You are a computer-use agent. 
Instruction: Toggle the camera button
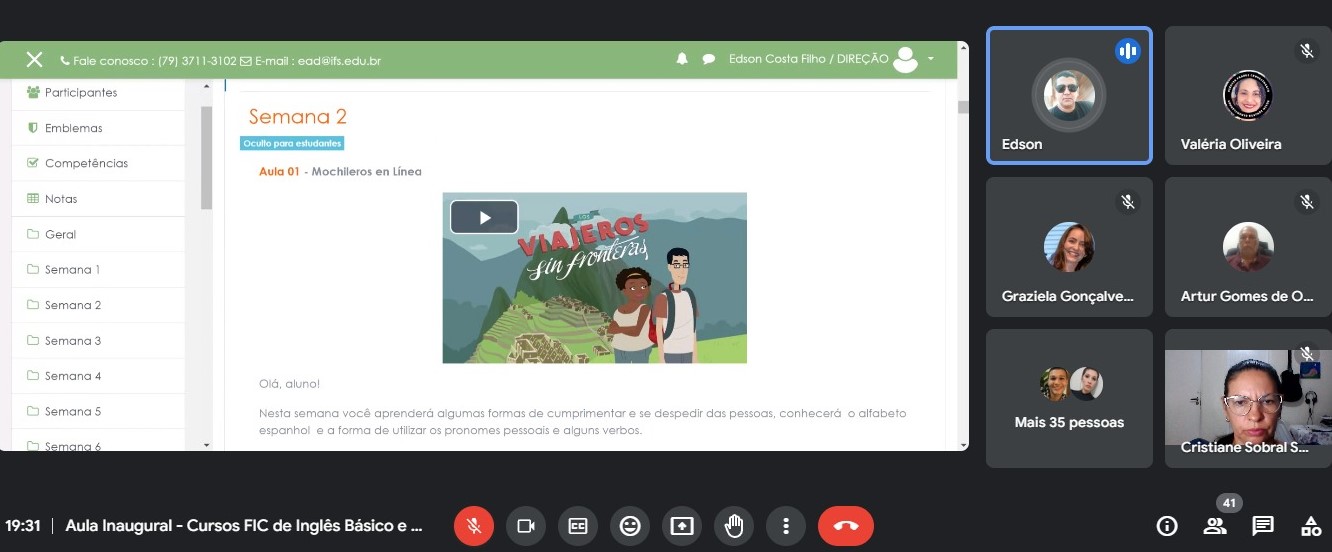[526, 526]
